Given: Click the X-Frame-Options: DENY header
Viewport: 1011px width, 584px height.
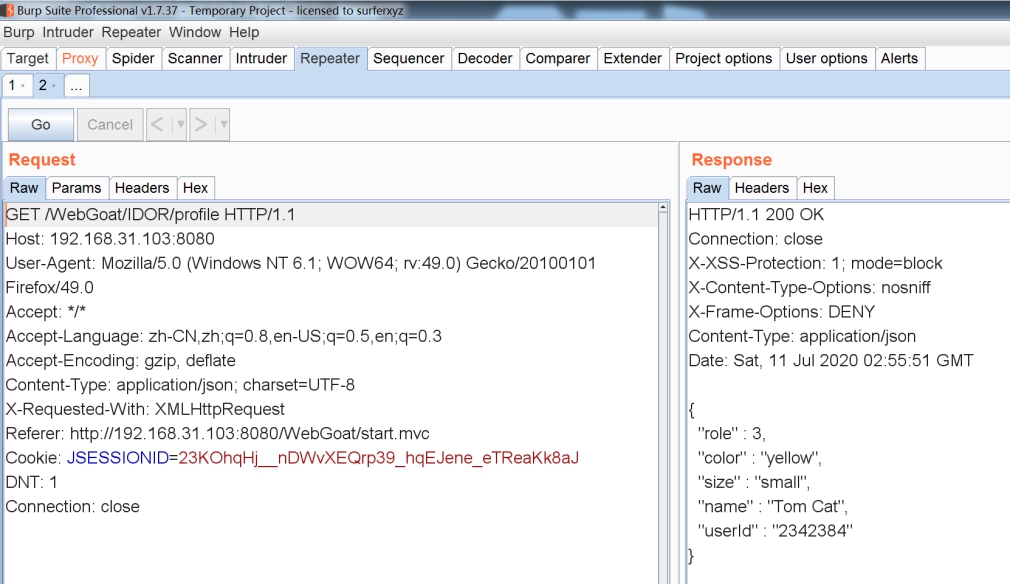Looking at the screenshot, I should [x=781, y=312].
